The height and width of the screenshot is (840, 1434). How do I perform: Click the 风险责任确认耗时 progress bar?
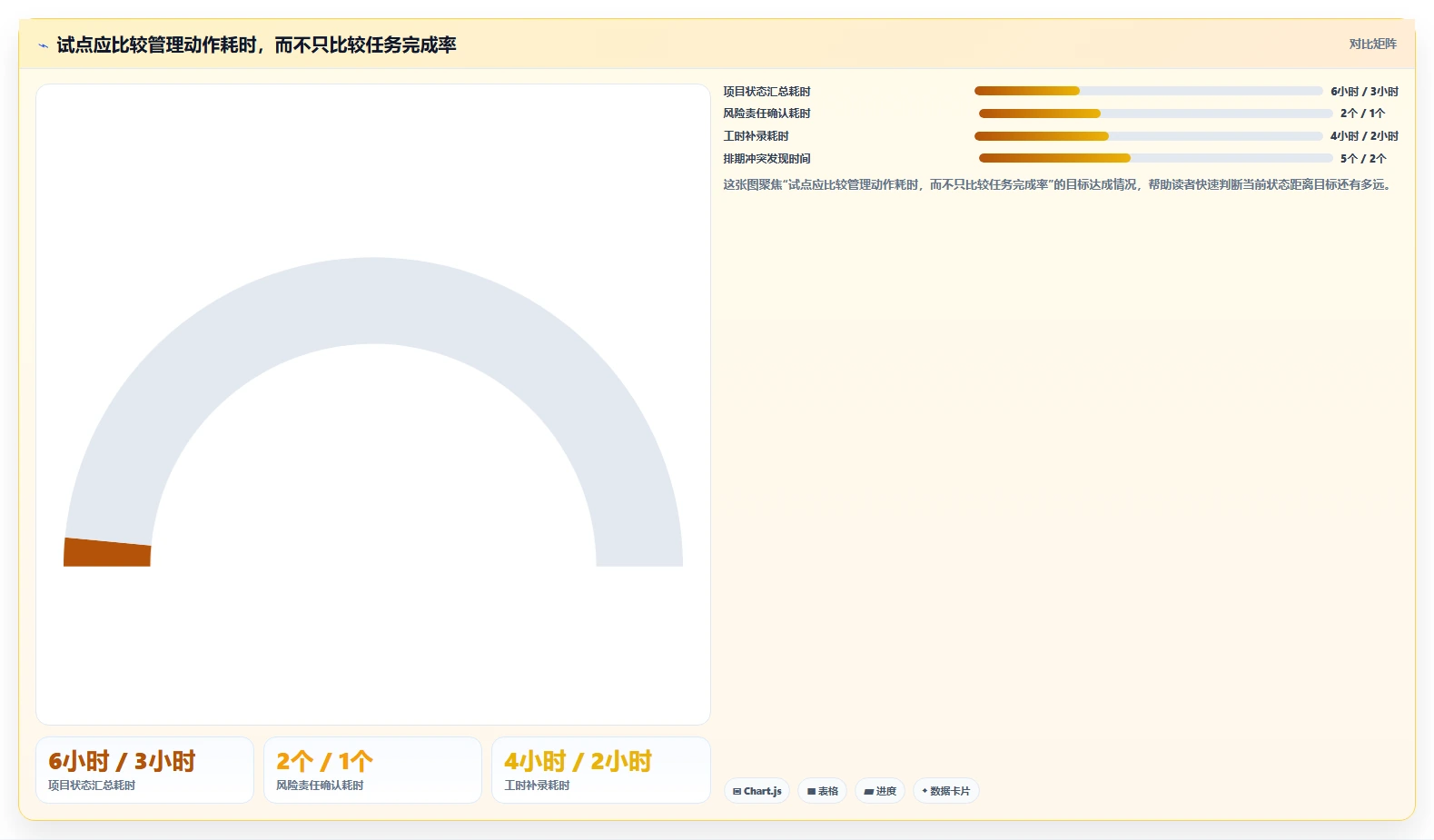point(1155,114)
